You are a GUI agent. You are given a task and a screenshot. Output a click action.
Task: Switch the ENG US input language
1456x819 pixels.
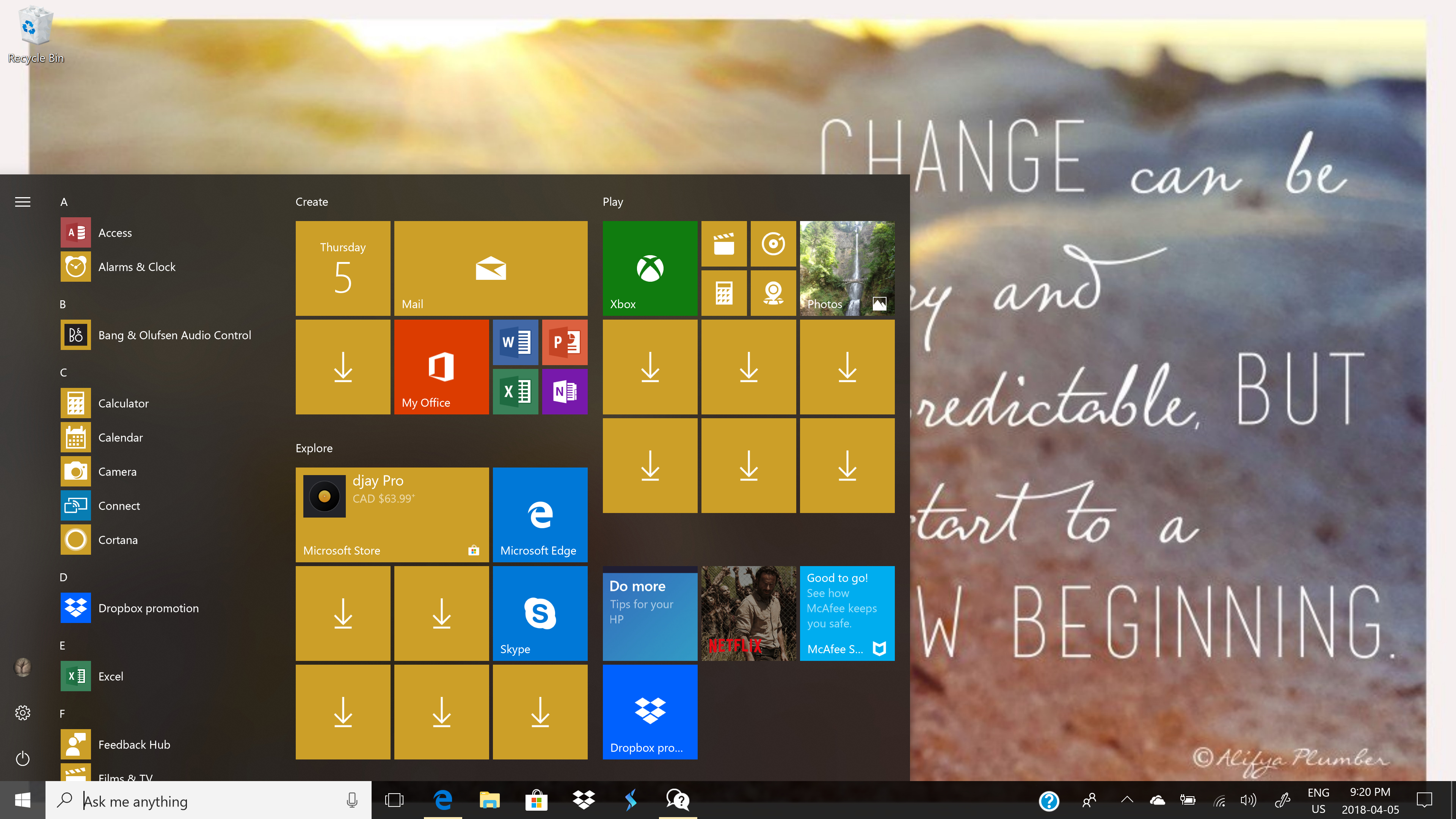pos(1318,800)
